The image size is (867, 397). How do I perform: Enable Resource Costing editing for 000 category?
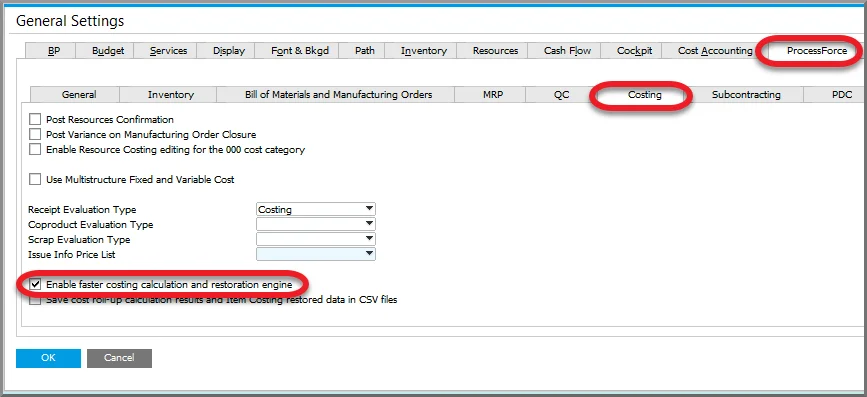35,149
